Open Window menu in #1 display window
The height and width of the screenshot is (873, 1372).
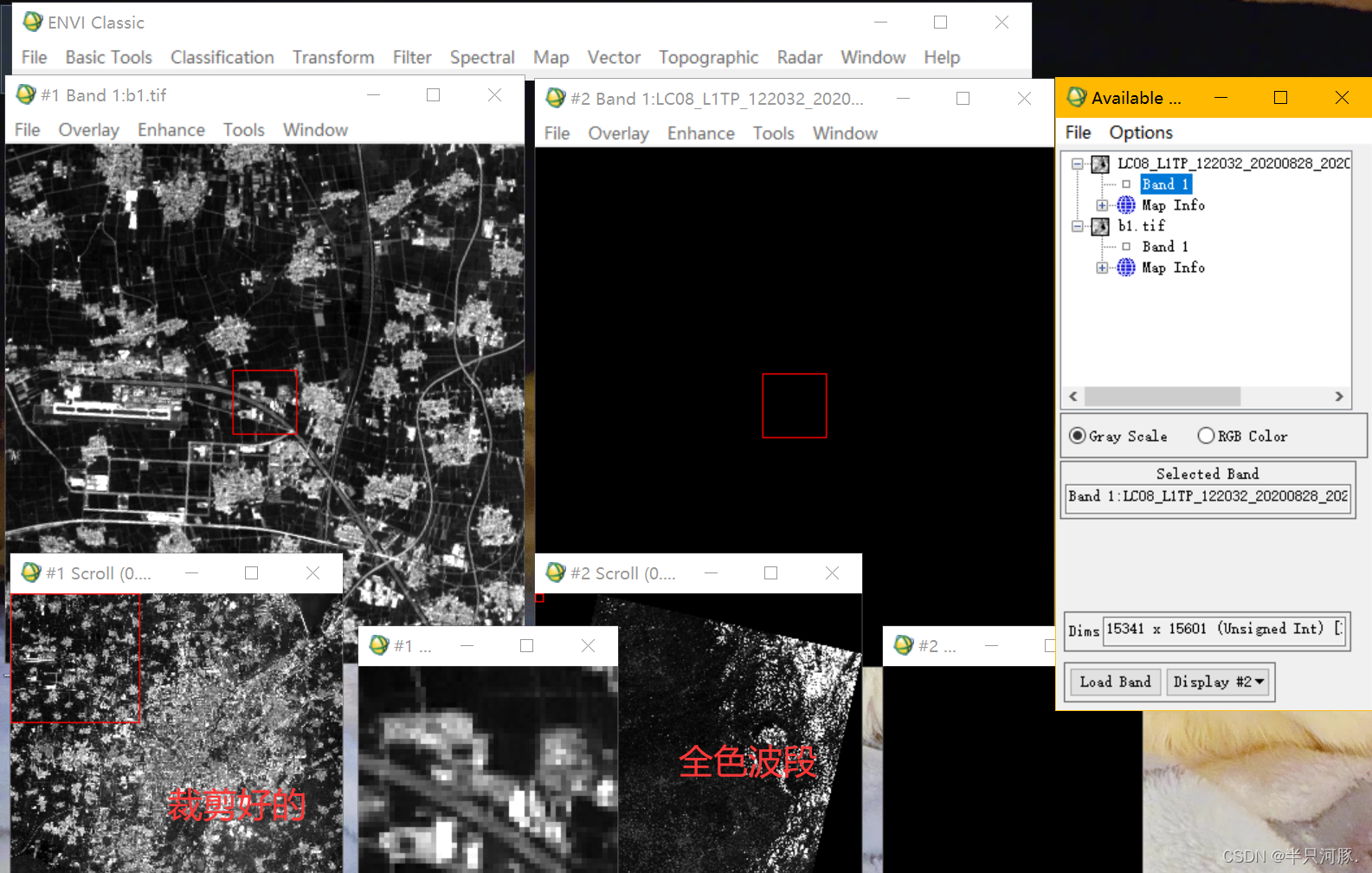[315, 130]
